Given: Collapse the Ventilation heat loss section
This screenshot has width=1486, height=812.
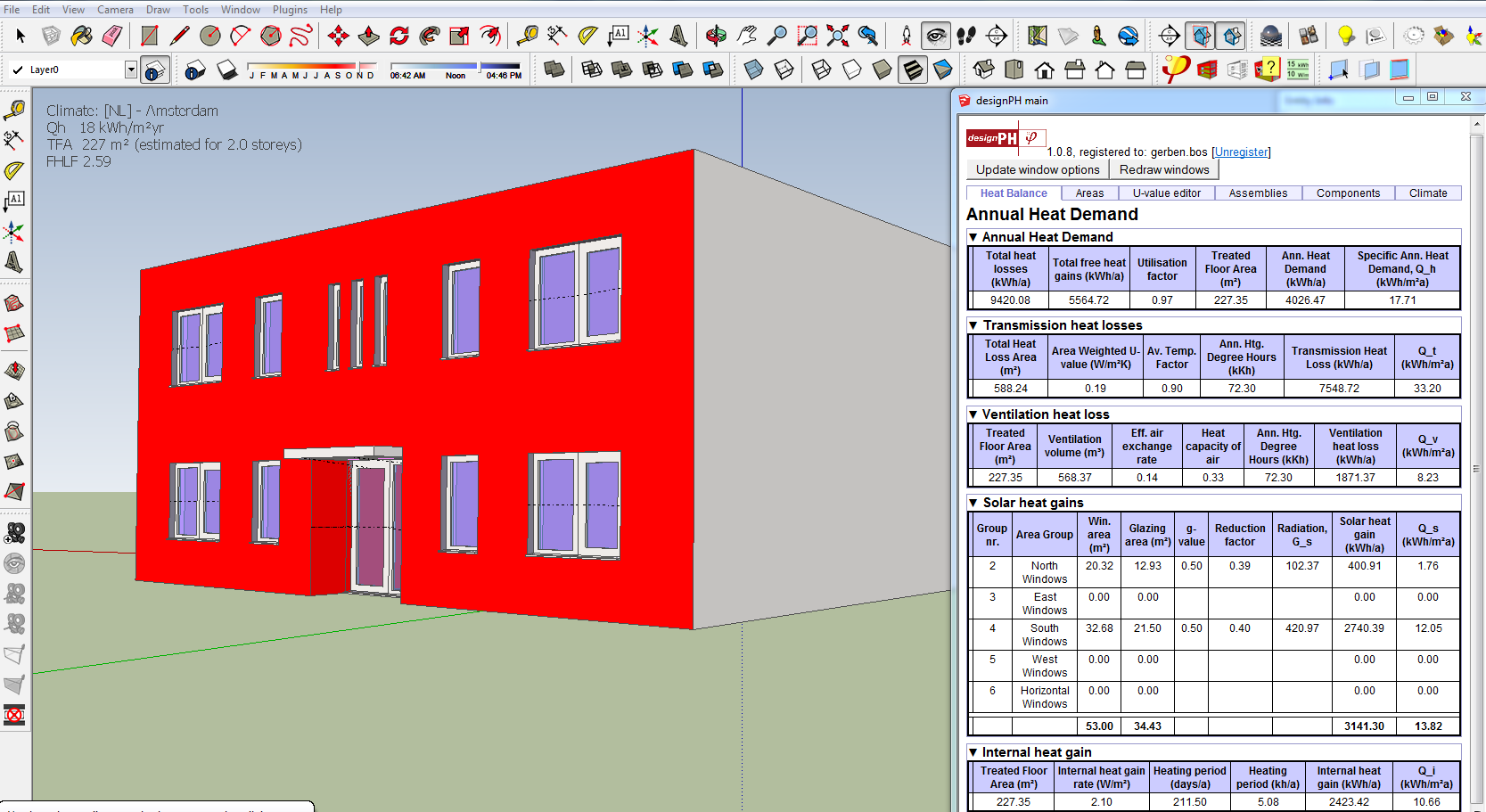Looking at the screenshot, I should click(973, 414).
